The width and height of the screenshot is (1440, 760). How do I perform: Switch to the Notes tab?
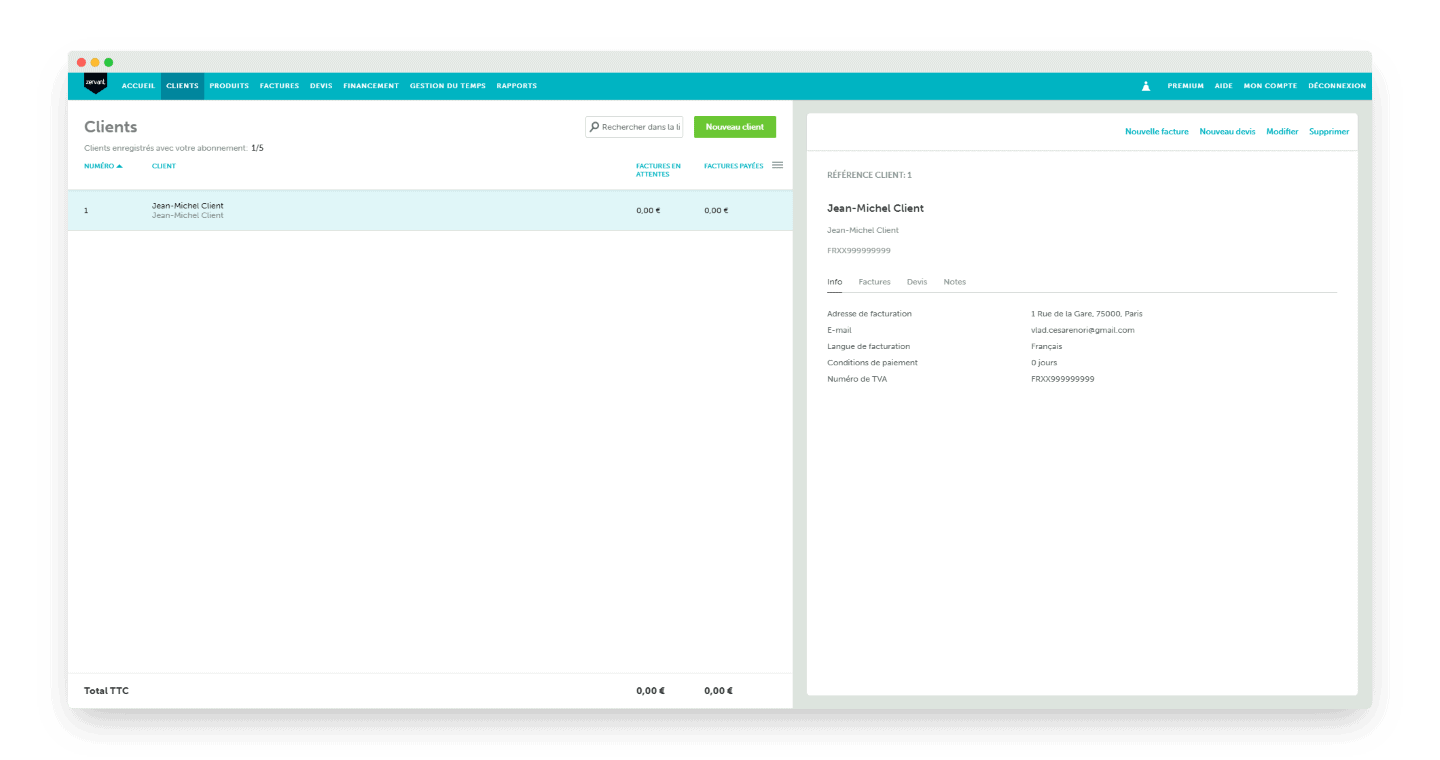coord(955,282)
